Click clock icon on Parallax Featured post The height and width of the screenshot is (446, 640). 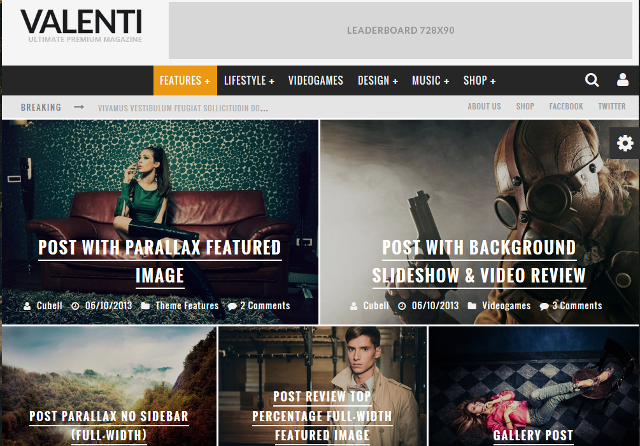pos(75,306)
